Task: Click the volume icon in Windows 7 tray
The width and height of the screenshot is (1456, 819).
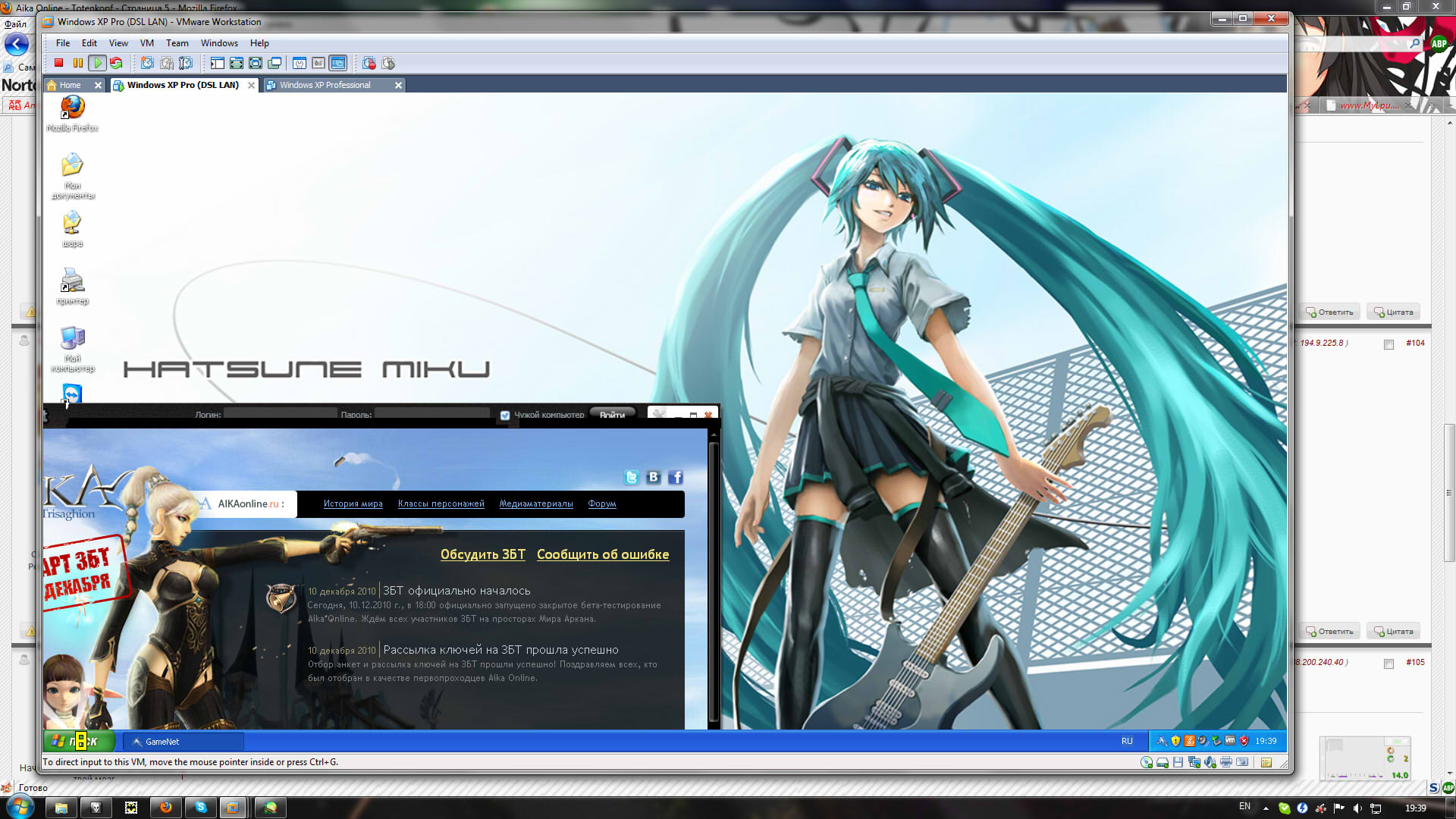Action: click(1357, 808)
